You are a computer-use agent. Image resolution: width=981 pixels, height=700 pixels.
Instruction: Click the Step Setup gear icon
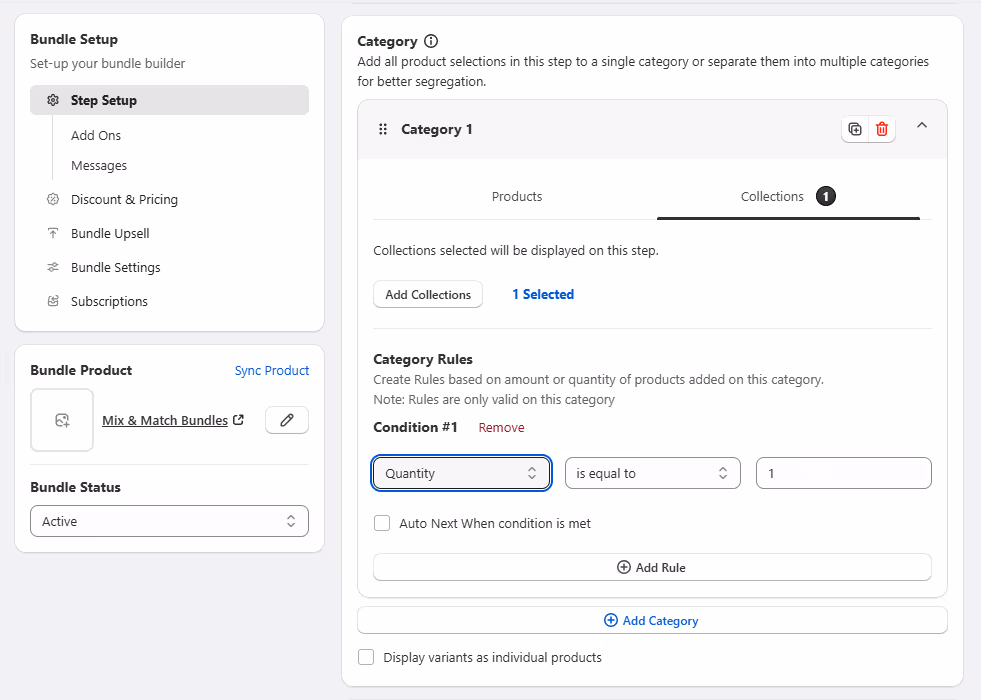pyautogui.click(x=53, y=100)
